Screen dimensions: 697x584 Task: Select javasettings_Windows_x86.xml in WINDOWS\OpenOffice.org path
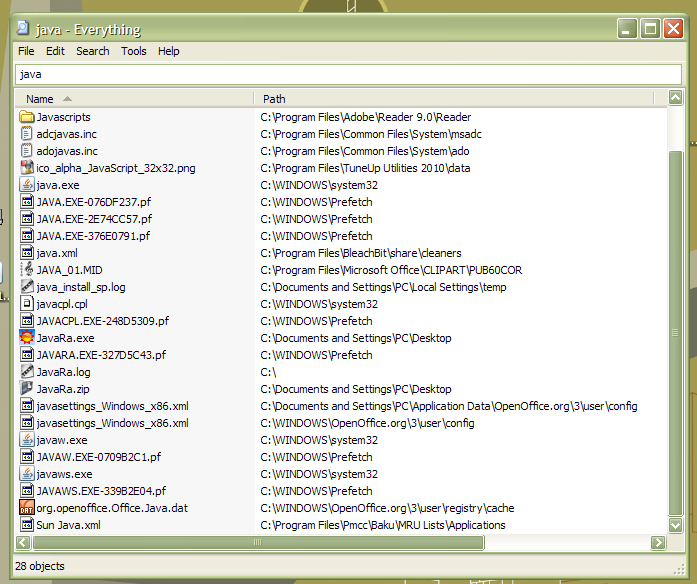click(x=112, y=423)
